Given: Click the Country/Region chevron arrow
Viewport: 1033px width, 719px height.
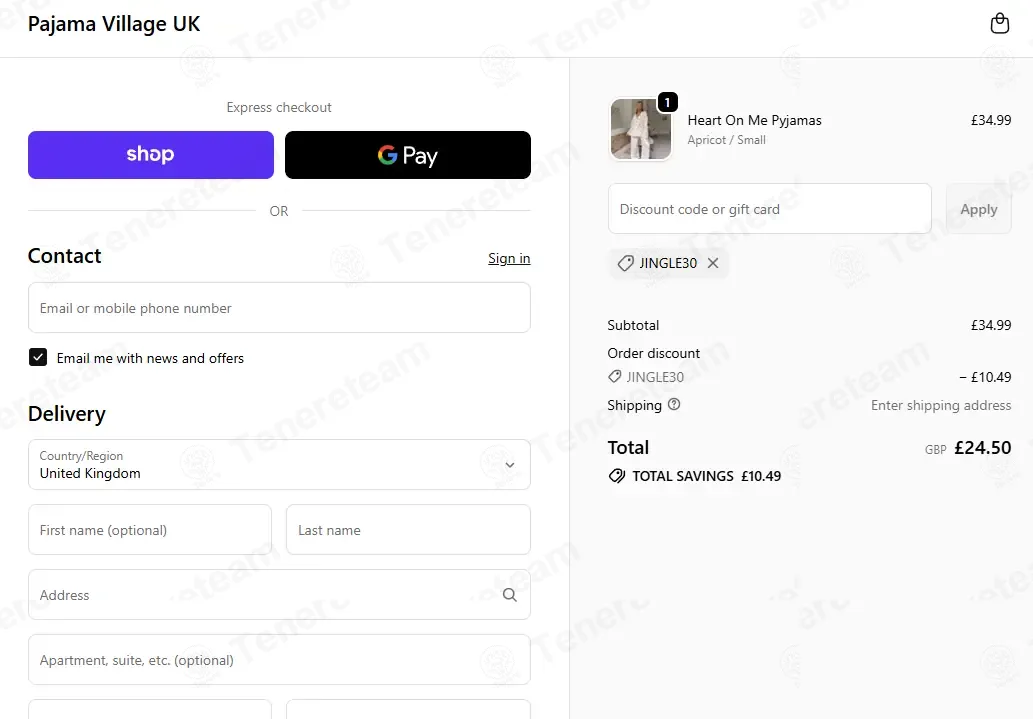Looking at the screenshot, I should click(509, 465).
